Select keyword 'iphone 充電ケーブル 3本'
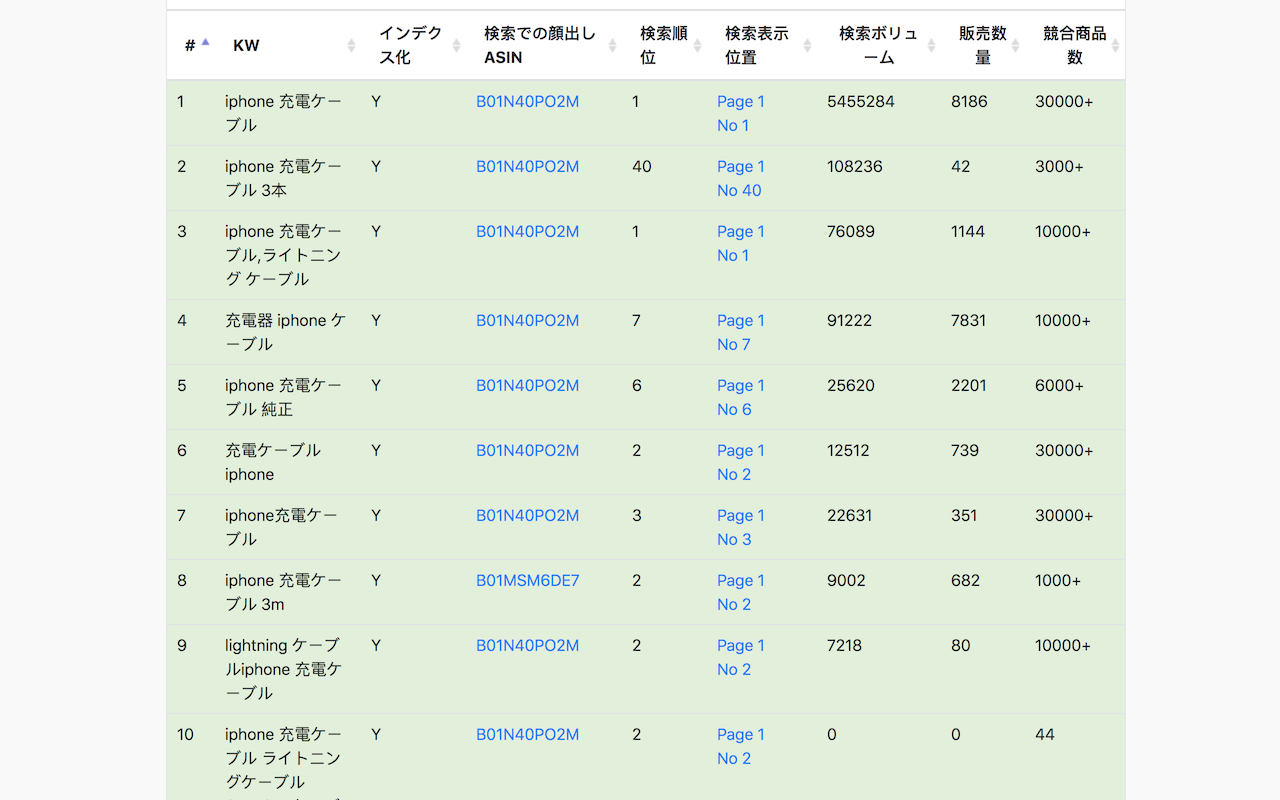The image size is (1280, 800). point(283,178)
